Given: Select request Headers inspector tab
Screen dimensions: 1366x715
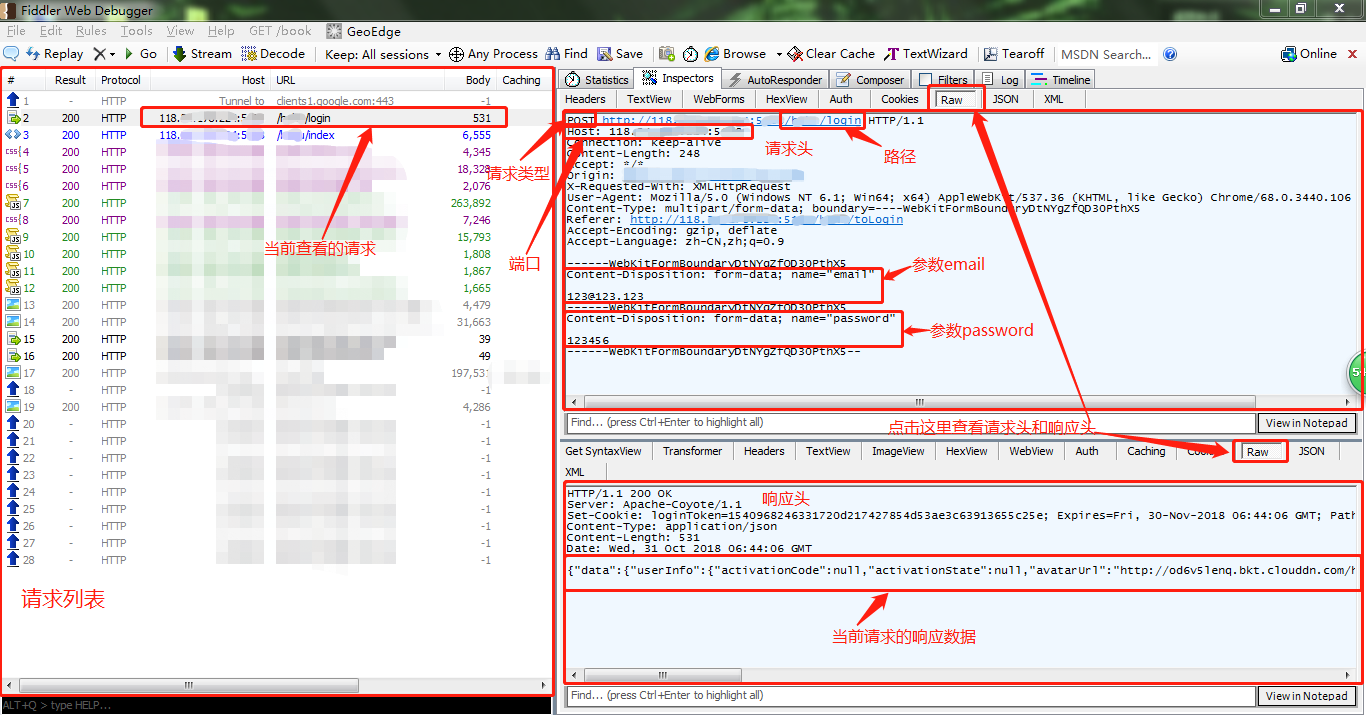Looking at the screenshot, I should click(585, 99).
